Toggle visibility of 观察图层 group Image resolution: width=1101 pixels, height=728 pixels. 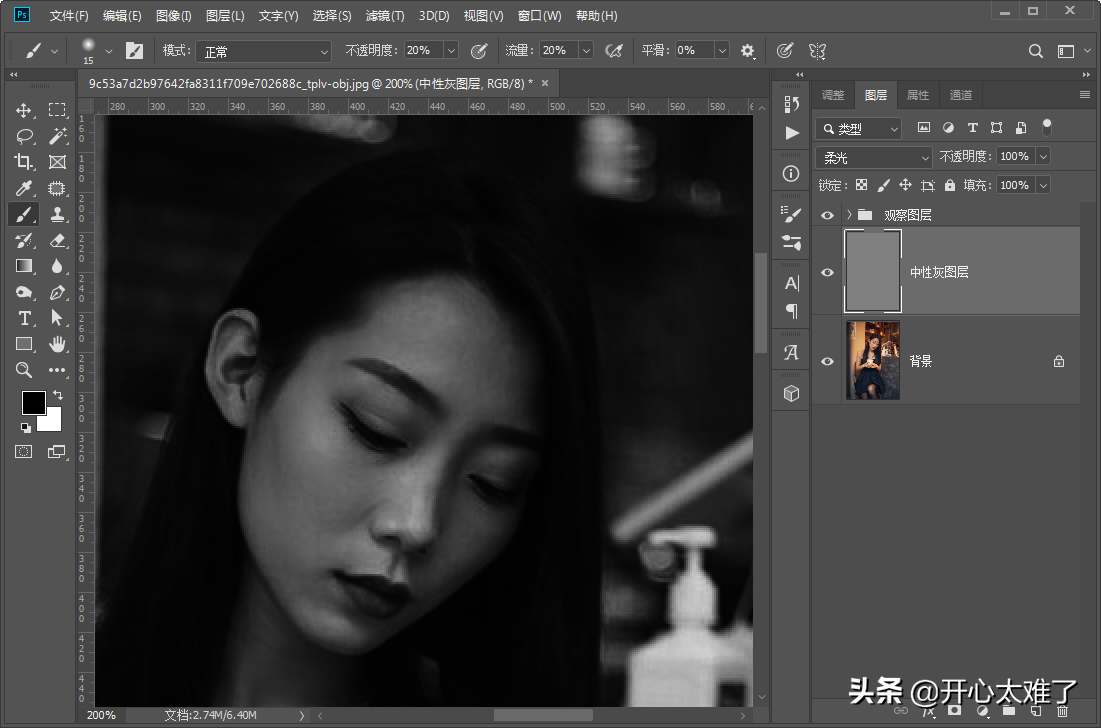tap(827, 215)
